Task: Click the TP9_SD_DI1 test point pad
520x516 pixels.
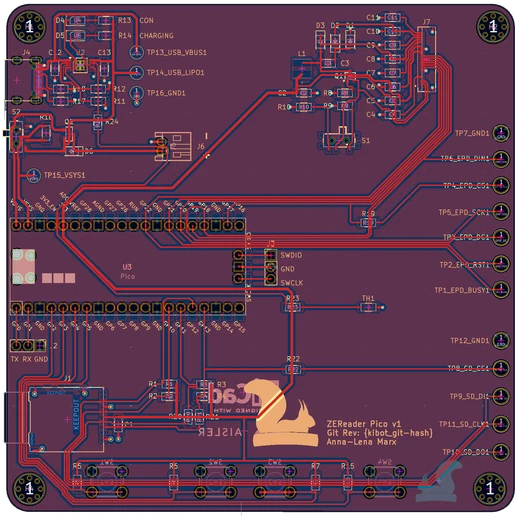Action: pos(501,396)
